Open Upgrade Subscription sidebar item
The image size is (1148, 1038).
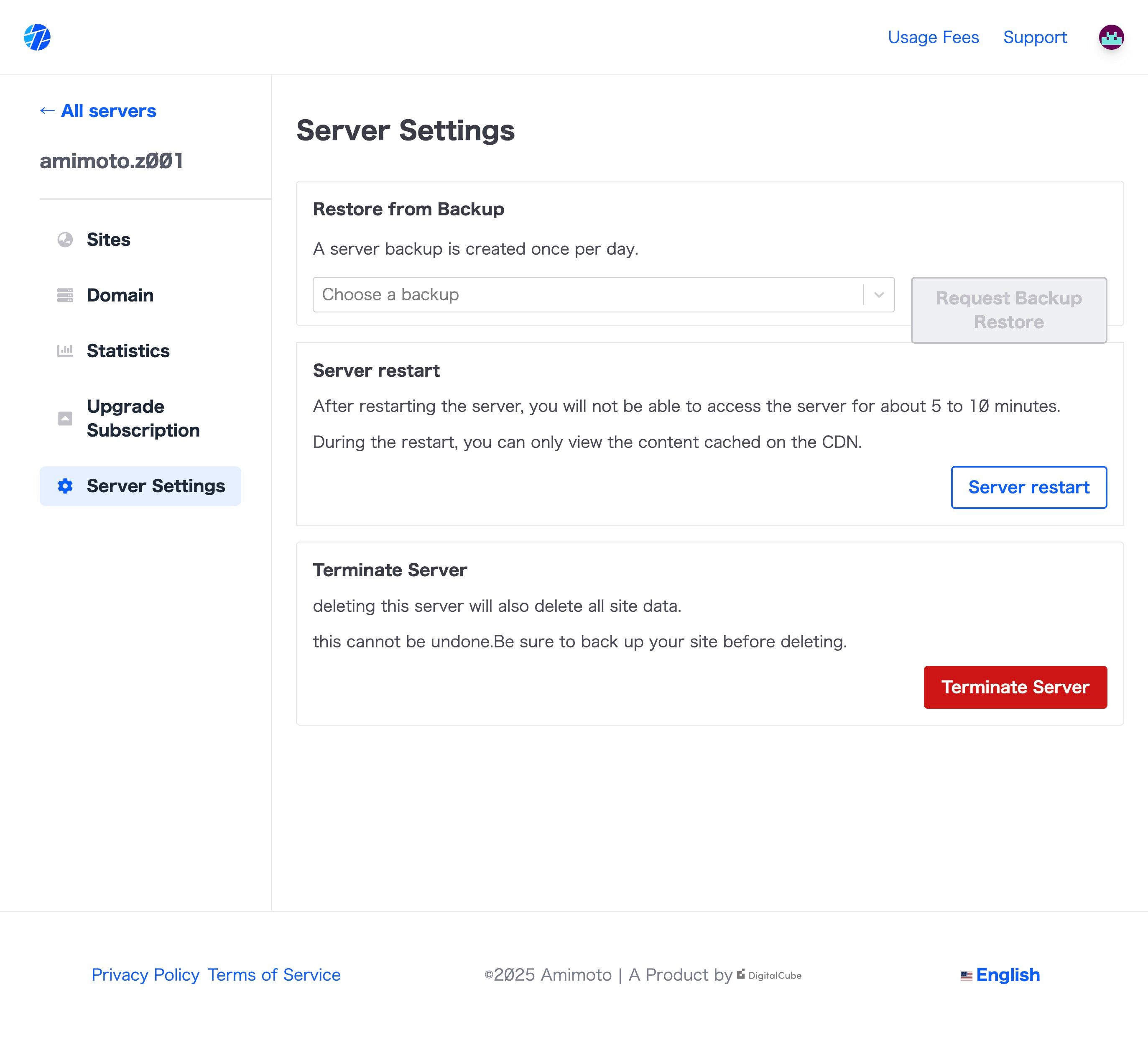tap(143, 418)
